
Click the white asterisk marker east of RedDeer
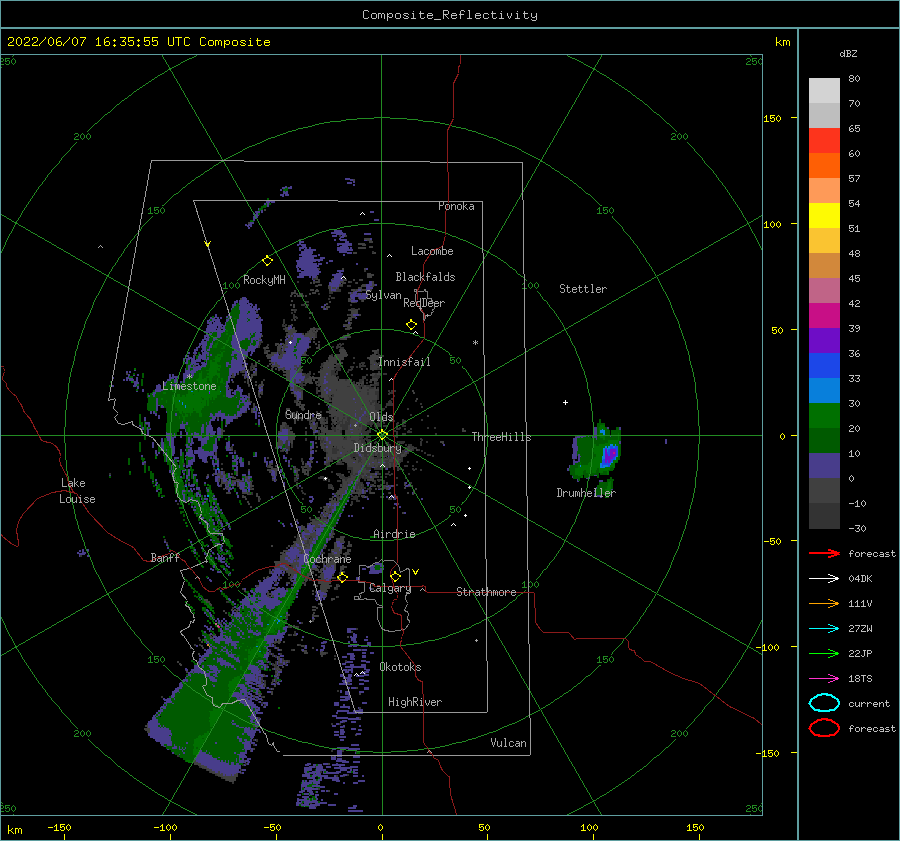tap(475, 343)
